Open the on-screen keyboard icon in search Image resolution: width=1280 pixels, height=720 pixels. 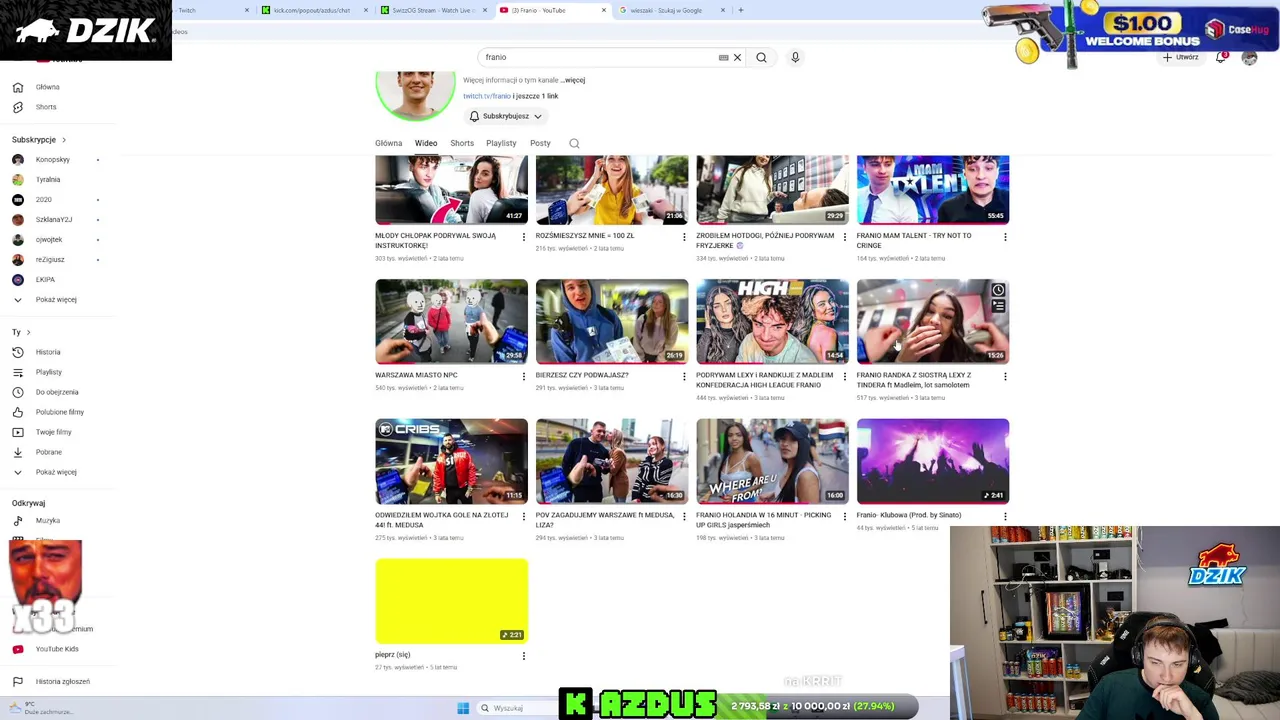[x=723, y=57]
